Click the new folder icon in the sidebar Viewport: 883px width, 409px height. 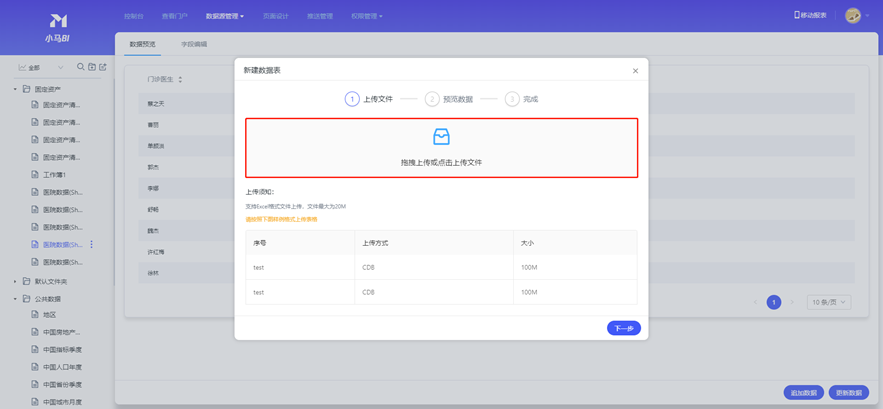(92, 67)
